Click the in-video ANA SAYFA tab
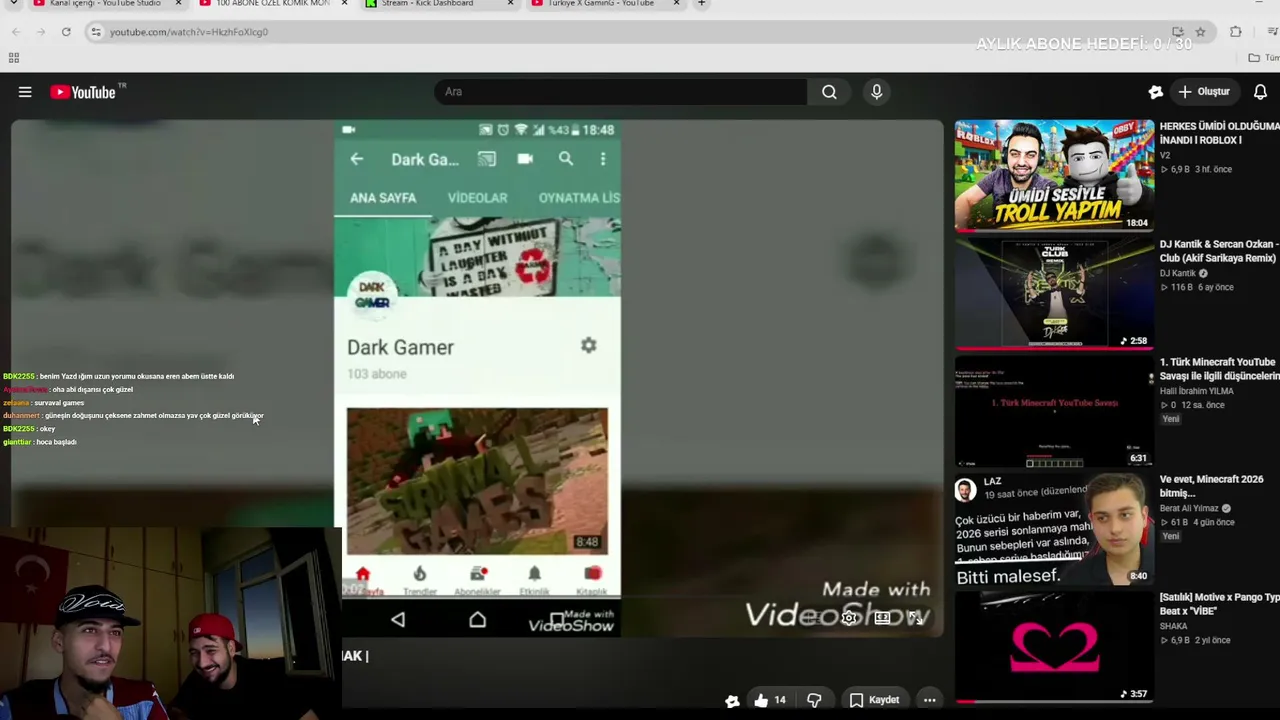Image resolution: width=1280 pixels, height=720 pixels. (383, 198)
